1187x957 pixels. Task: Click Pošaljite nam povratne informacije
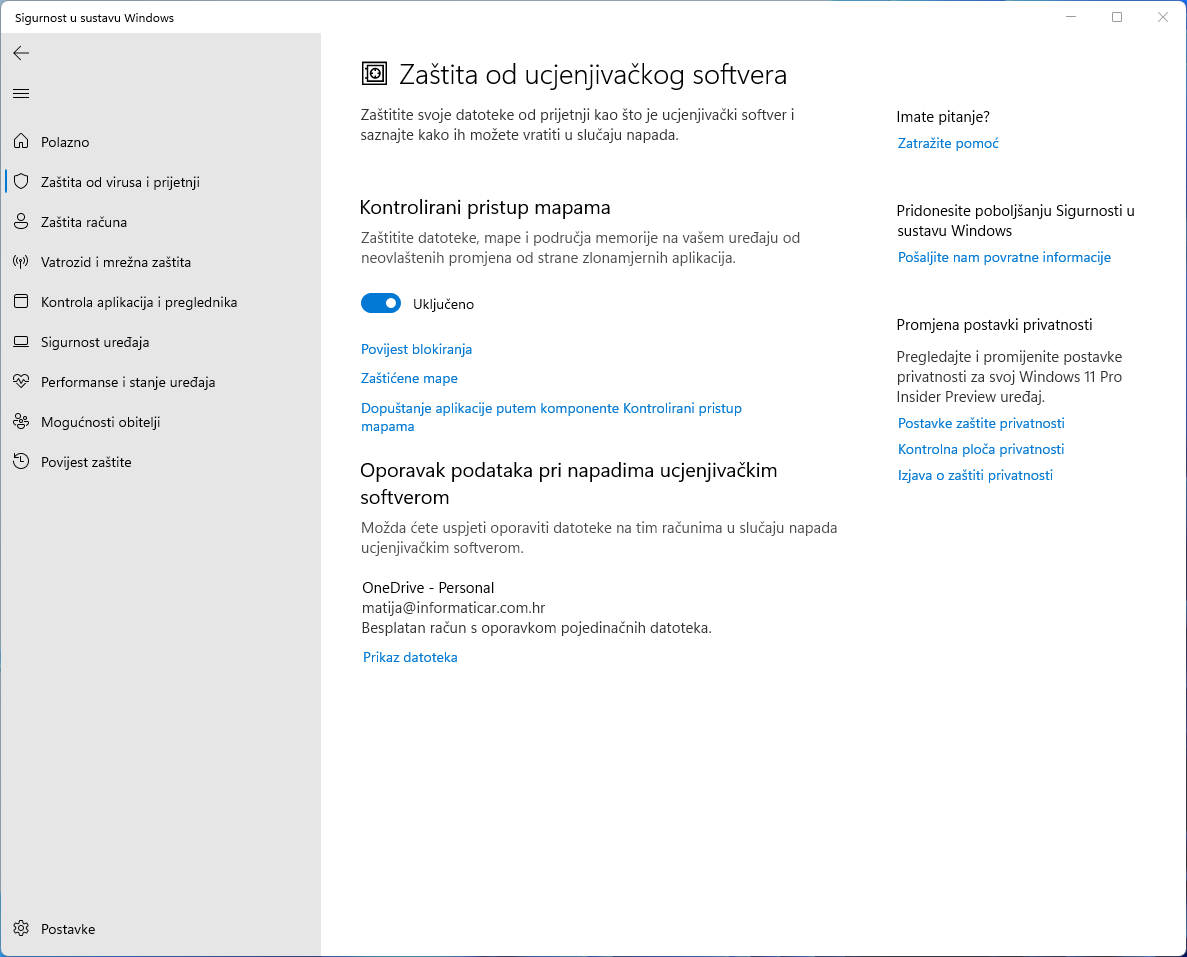(x=1004, y=257)
